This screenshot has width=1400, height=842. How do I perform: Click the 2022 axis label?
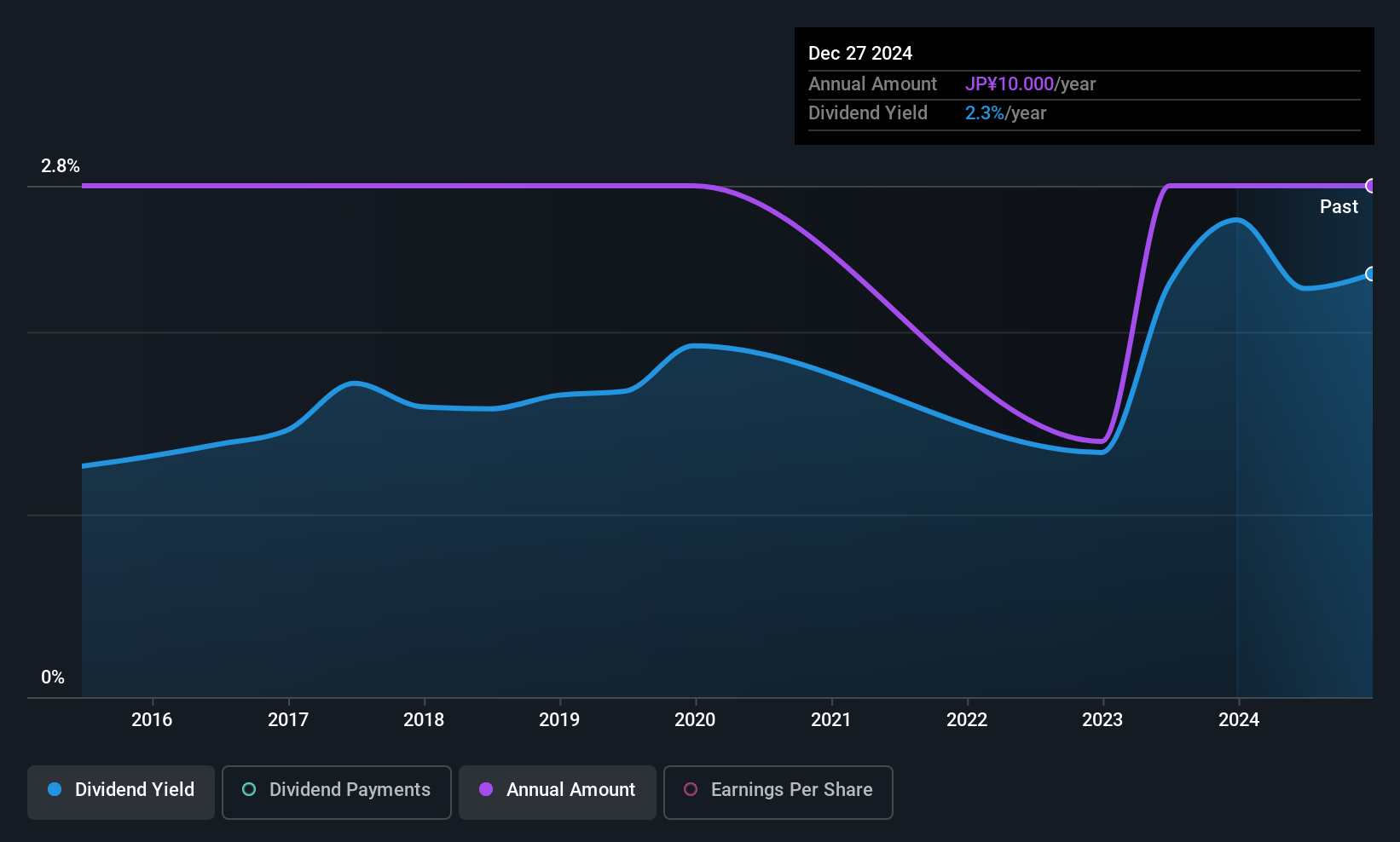(x=967, y=720)
